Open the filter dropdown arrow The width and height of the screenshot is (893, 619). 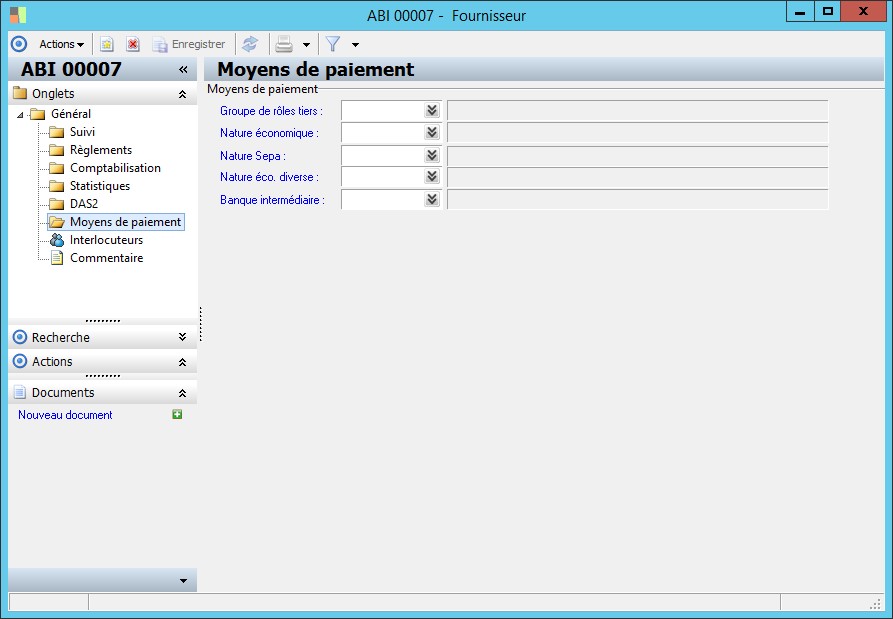[355, 44]
